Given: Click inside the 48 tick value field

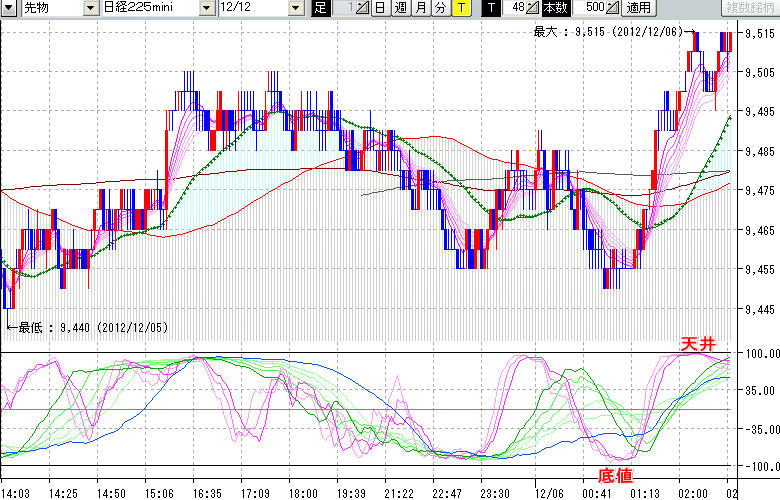Looking at the screenshot, I should (514, 8).
